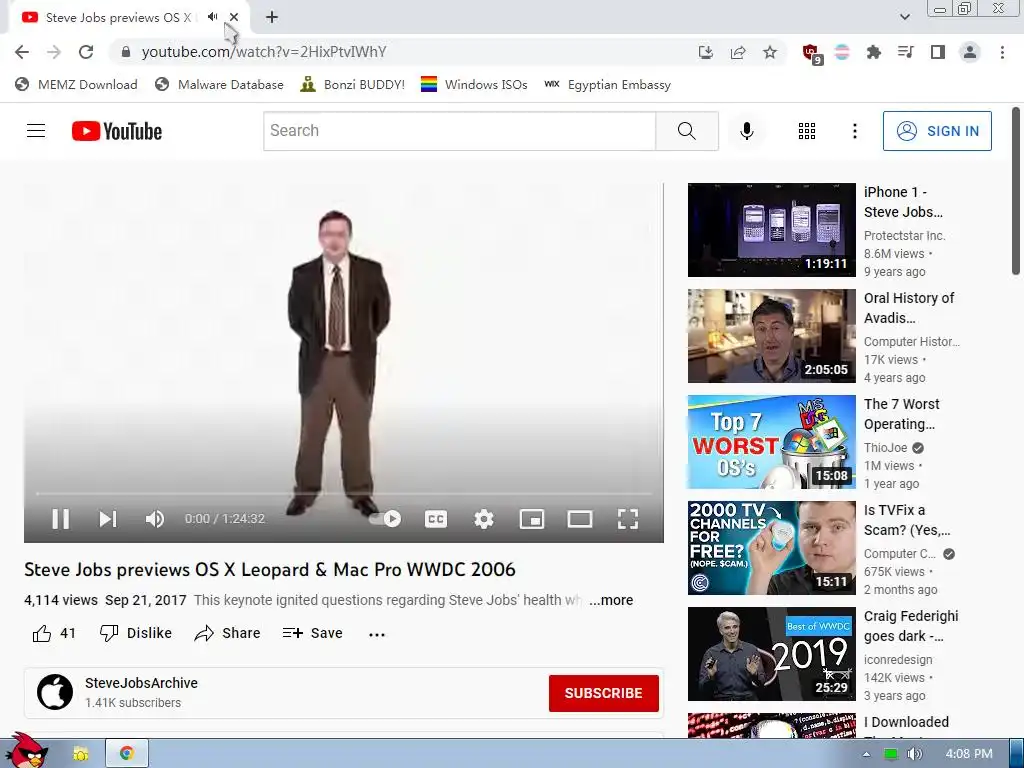The image size is (1024, 768).
Task: Toggle theater mode view
Action: point(580,519)
